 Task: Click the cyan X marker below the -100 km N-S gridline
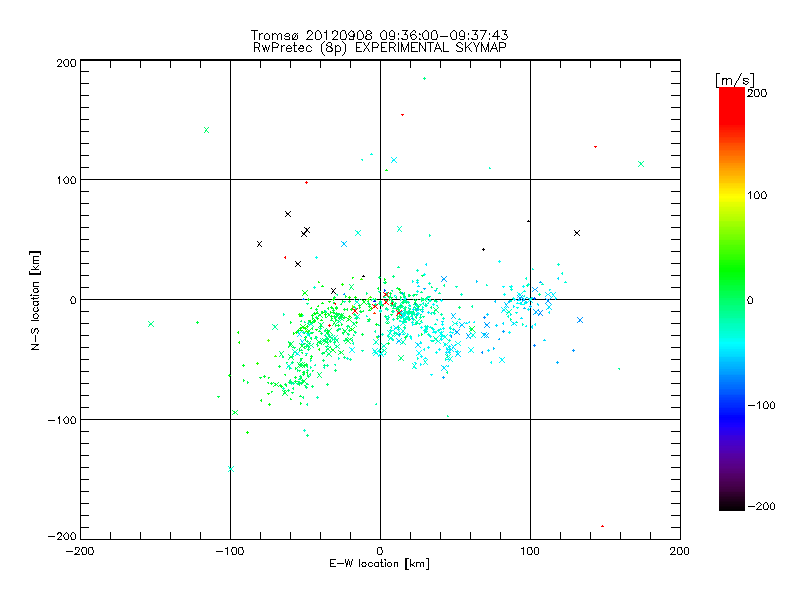[x=231, y=469]
